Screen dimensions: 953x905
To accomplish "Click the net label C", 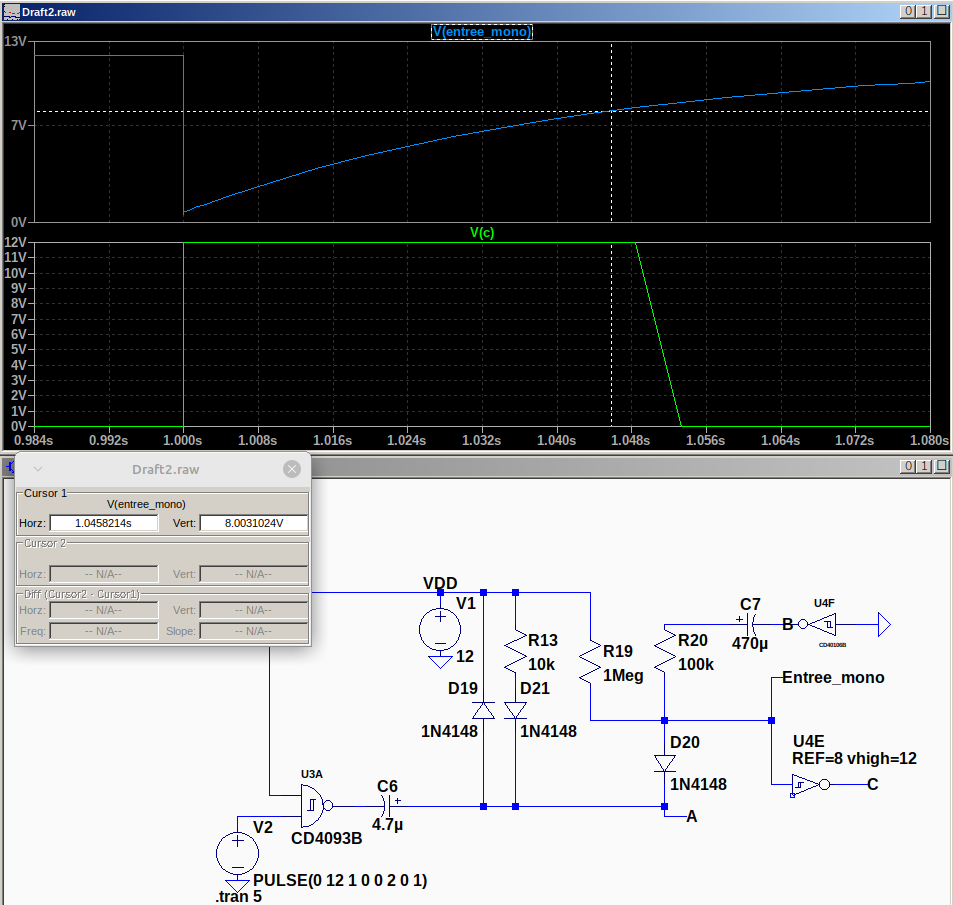I will coord(872,784).
